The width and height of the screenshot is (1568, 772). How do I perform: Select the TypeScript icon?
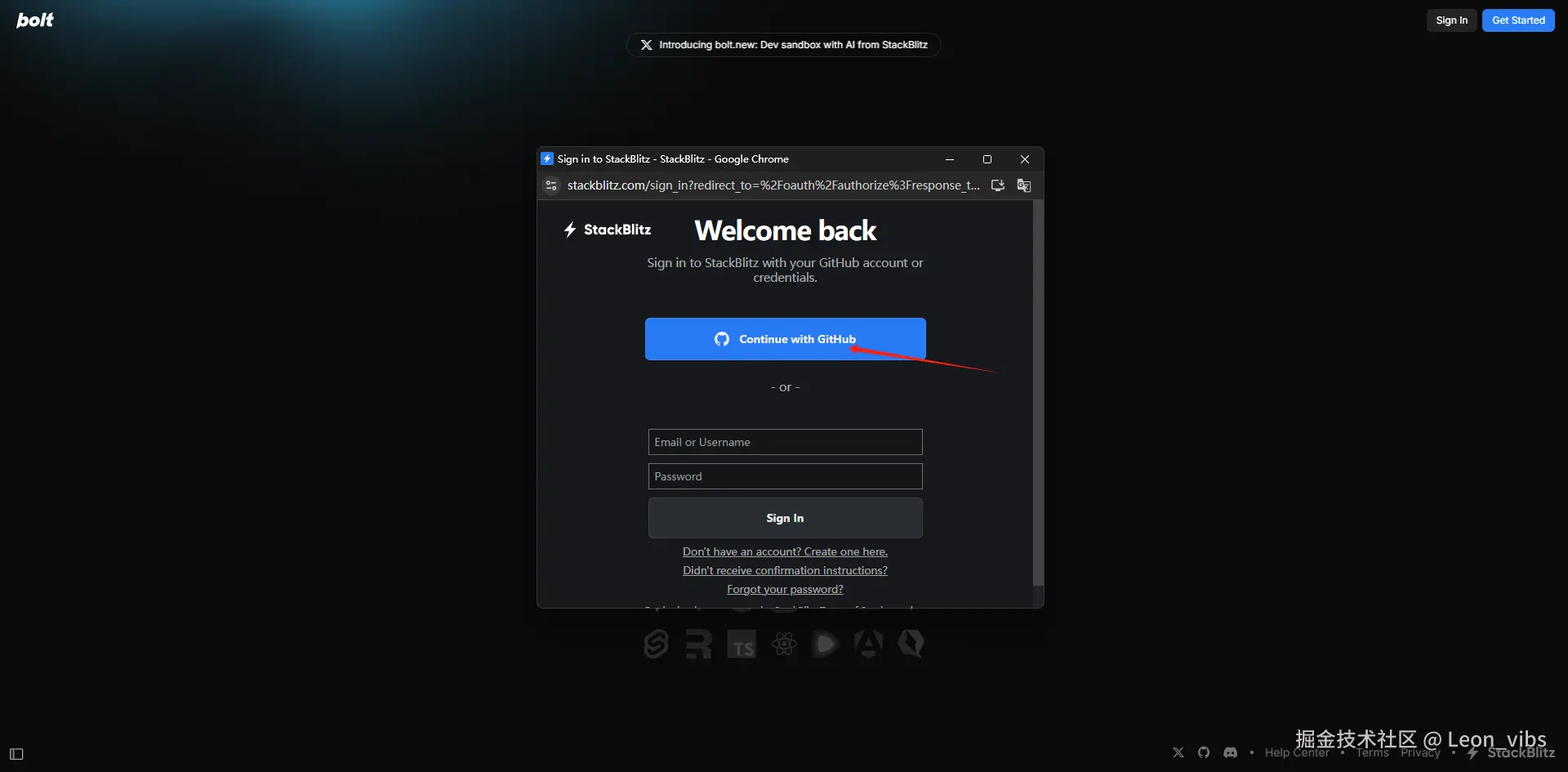(x=742, y=644)
